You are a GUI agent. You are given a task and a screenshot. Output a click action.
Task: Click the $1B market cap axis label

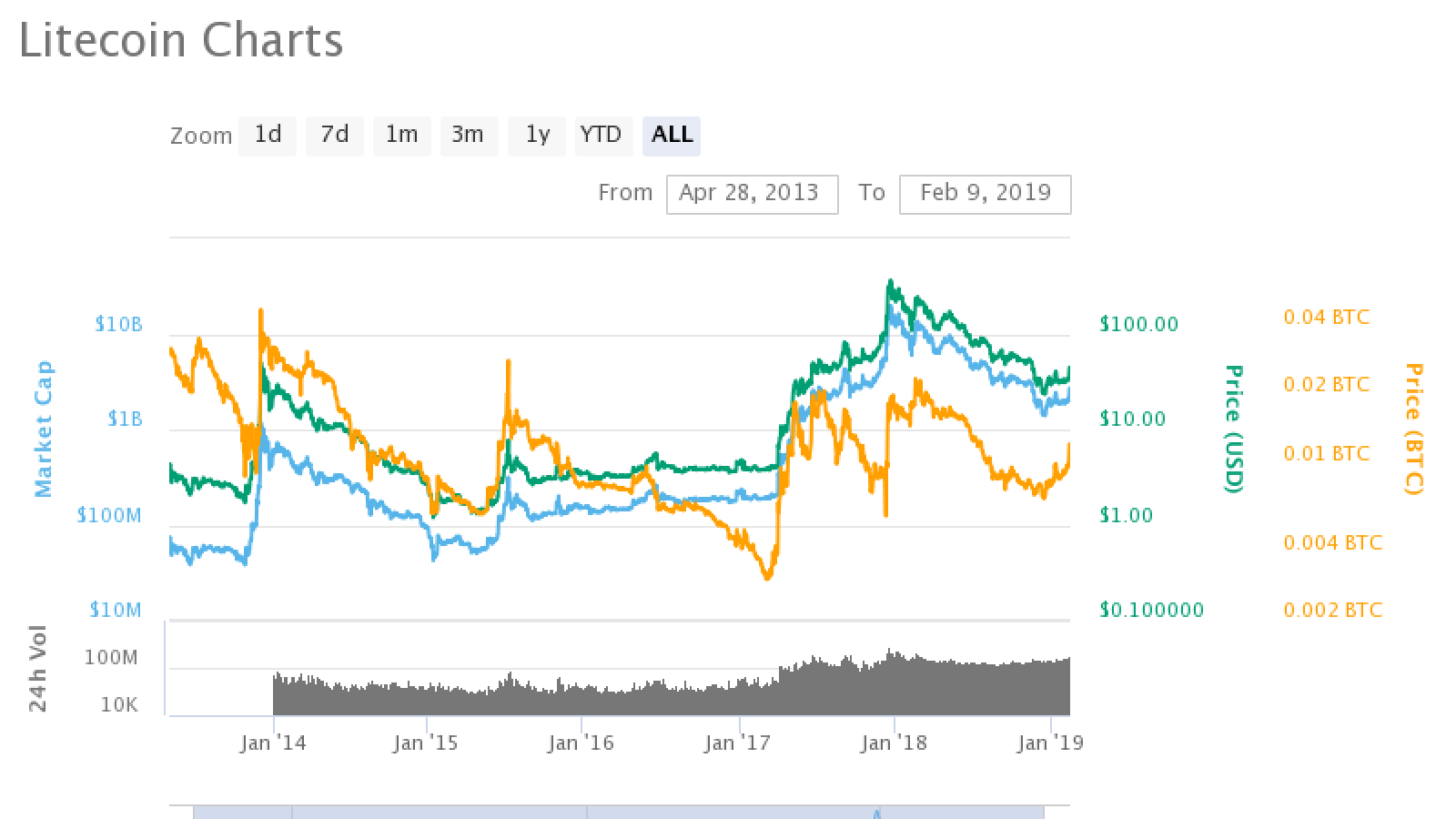point(126,419)
